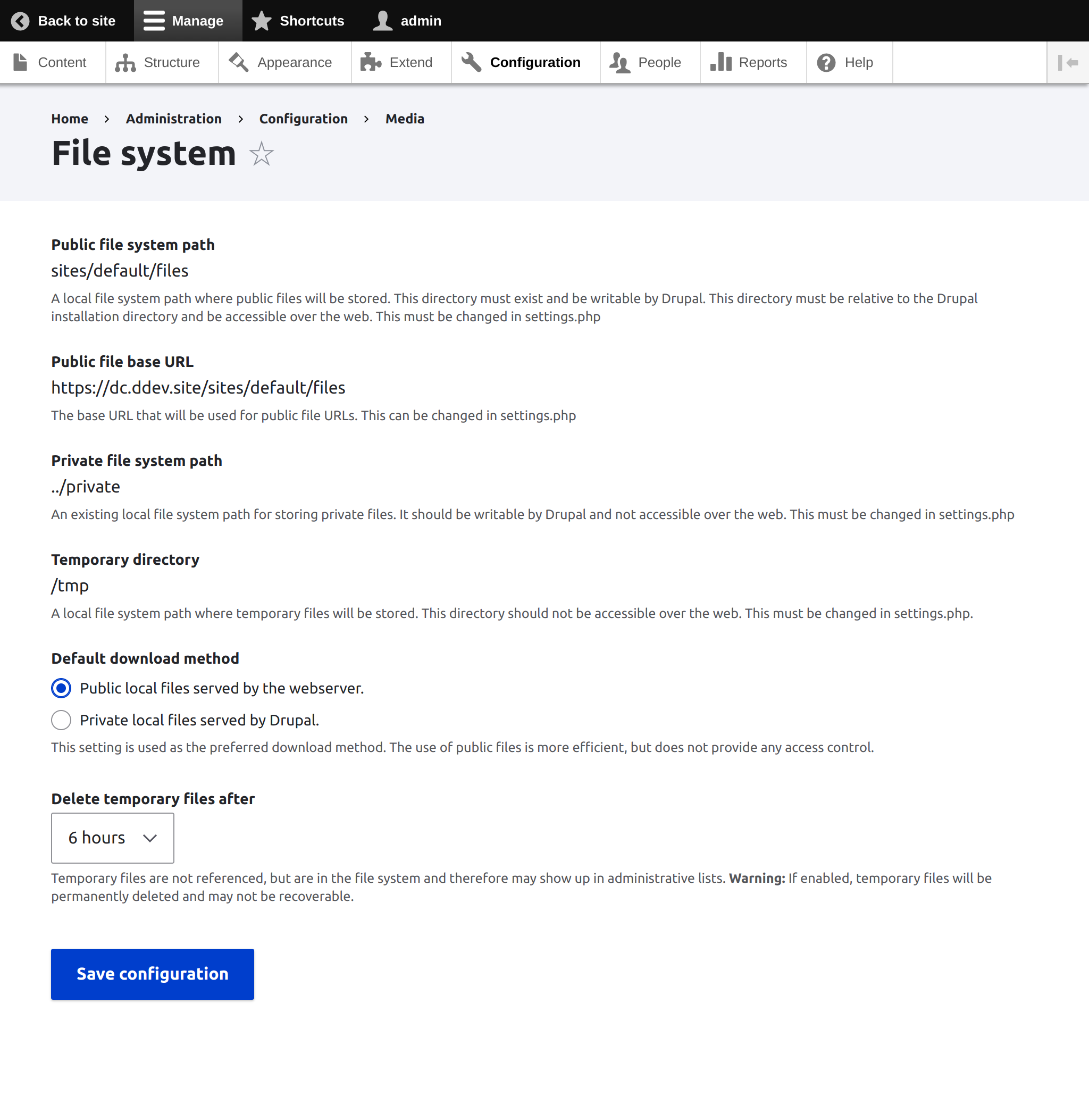Open Shortcuts via the star icon
Image resolution: width=1089 pixels, height=1120 pixels.
[x=262, y=21]
